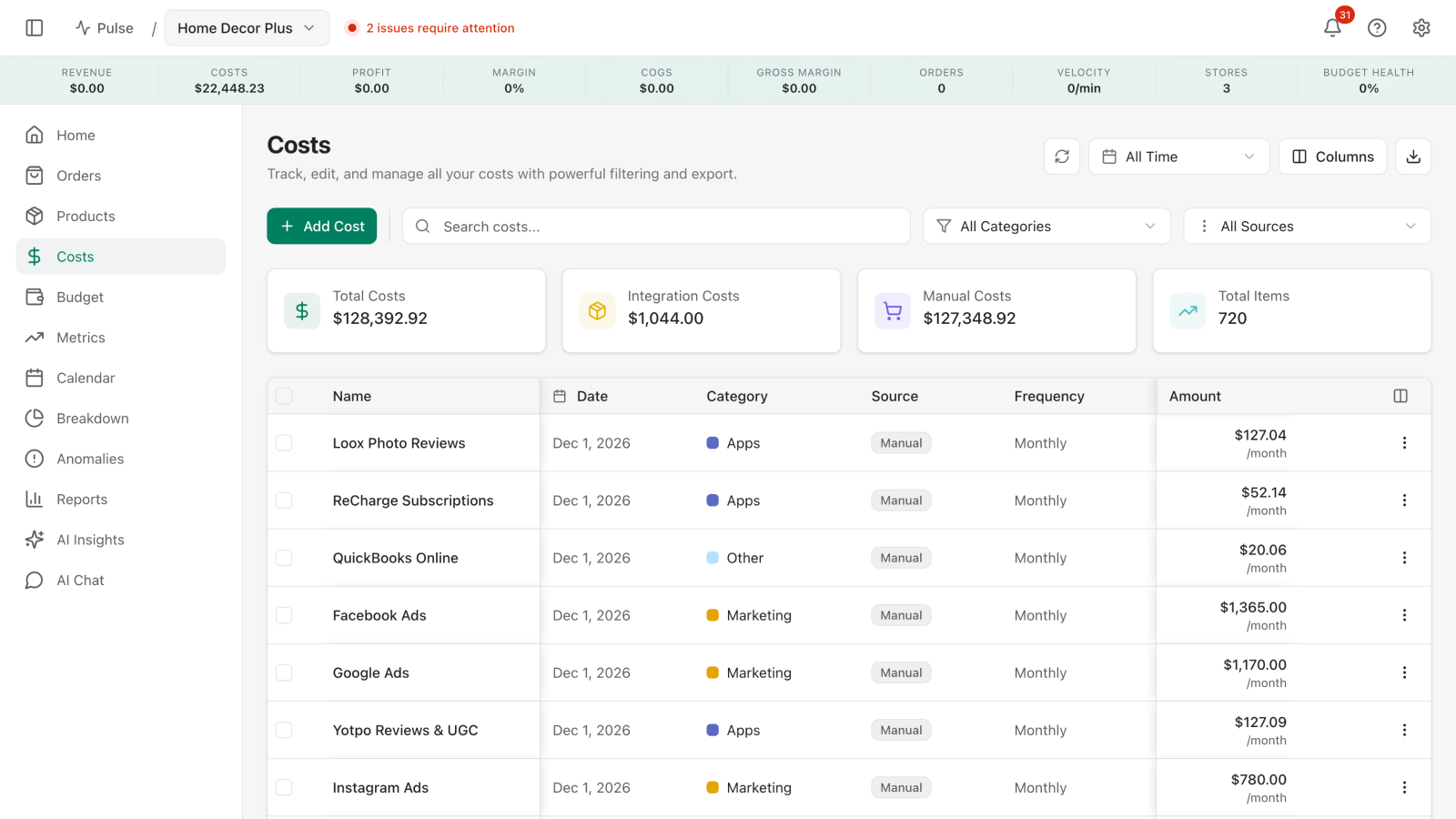This screenshot has height=819, width=1456.
Task: Click the help question mark icon
Action: click(1377, 28)
